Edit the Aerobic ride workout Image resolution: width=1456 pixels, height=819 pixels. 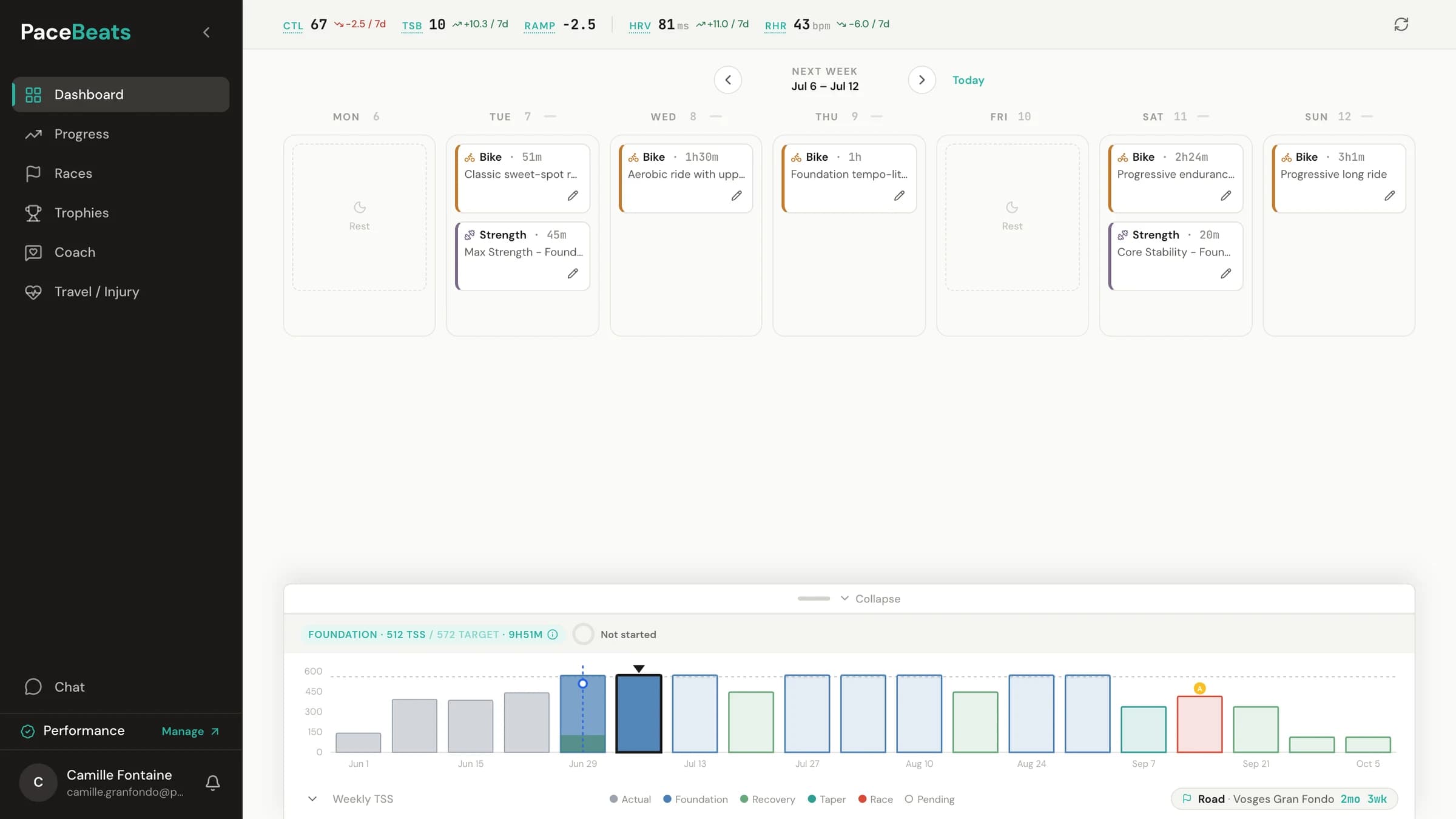[x=736, y=195]
